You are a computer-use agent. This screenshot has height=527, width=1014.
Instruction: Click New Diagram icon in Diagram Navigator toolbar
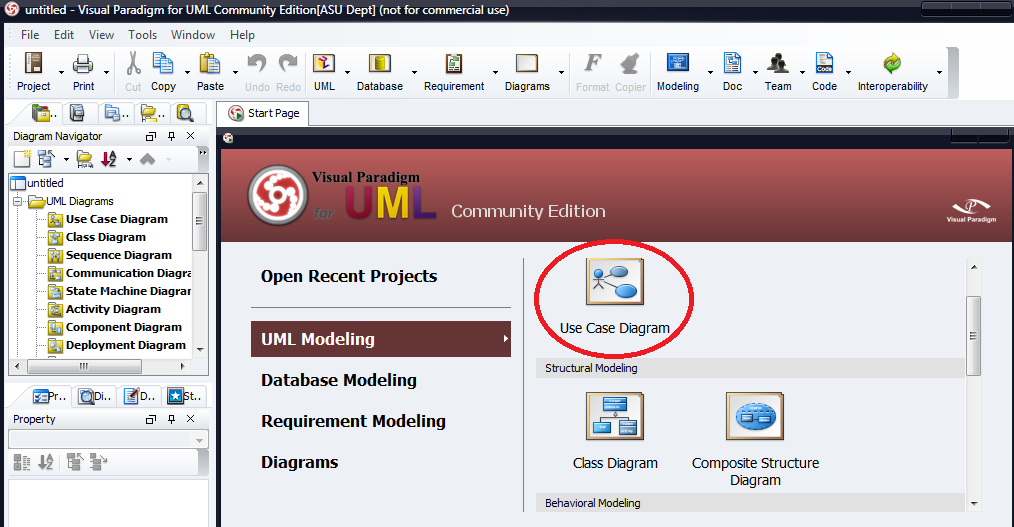(22, 158)
